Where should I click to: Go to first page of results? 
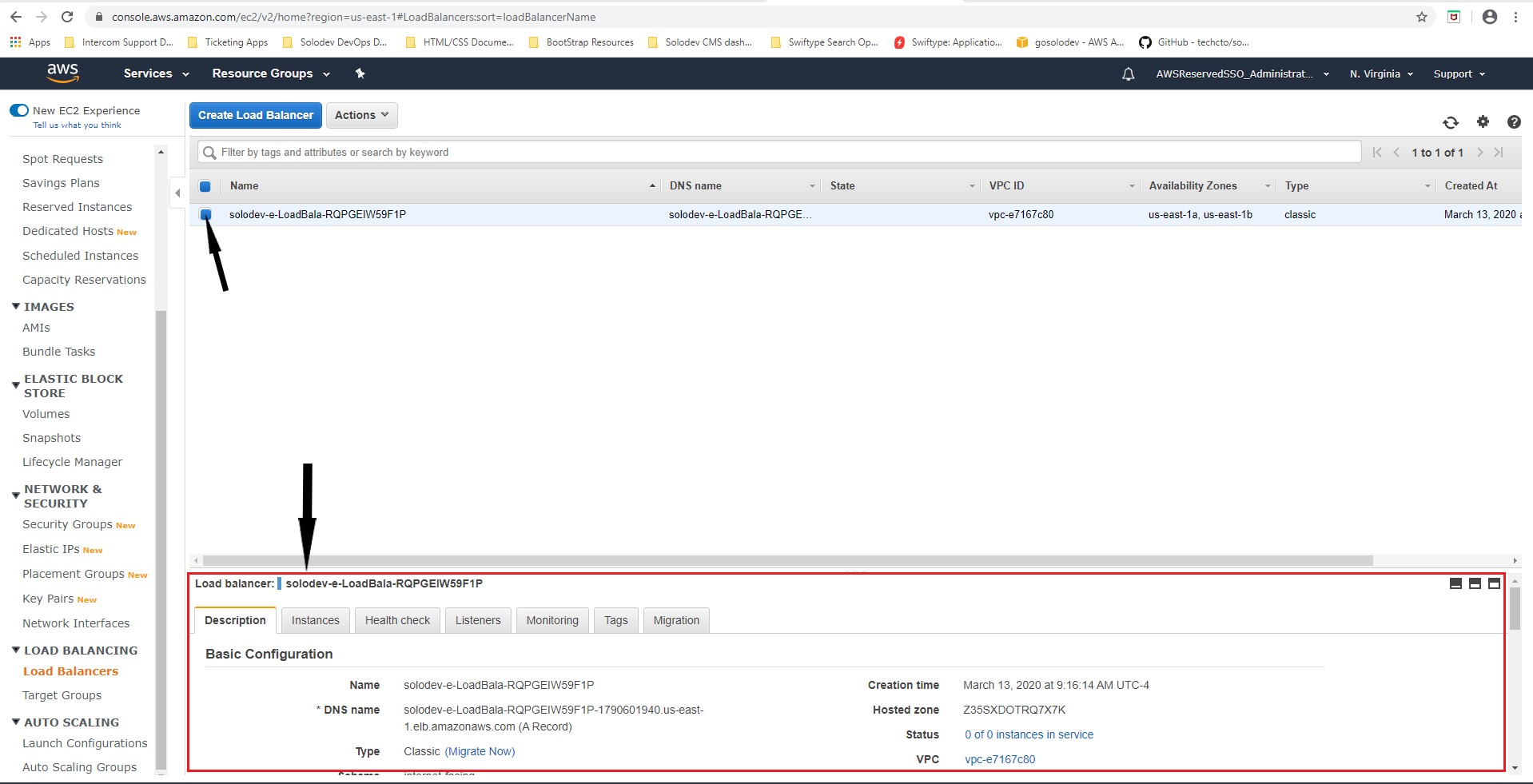tap(1376, 153)
